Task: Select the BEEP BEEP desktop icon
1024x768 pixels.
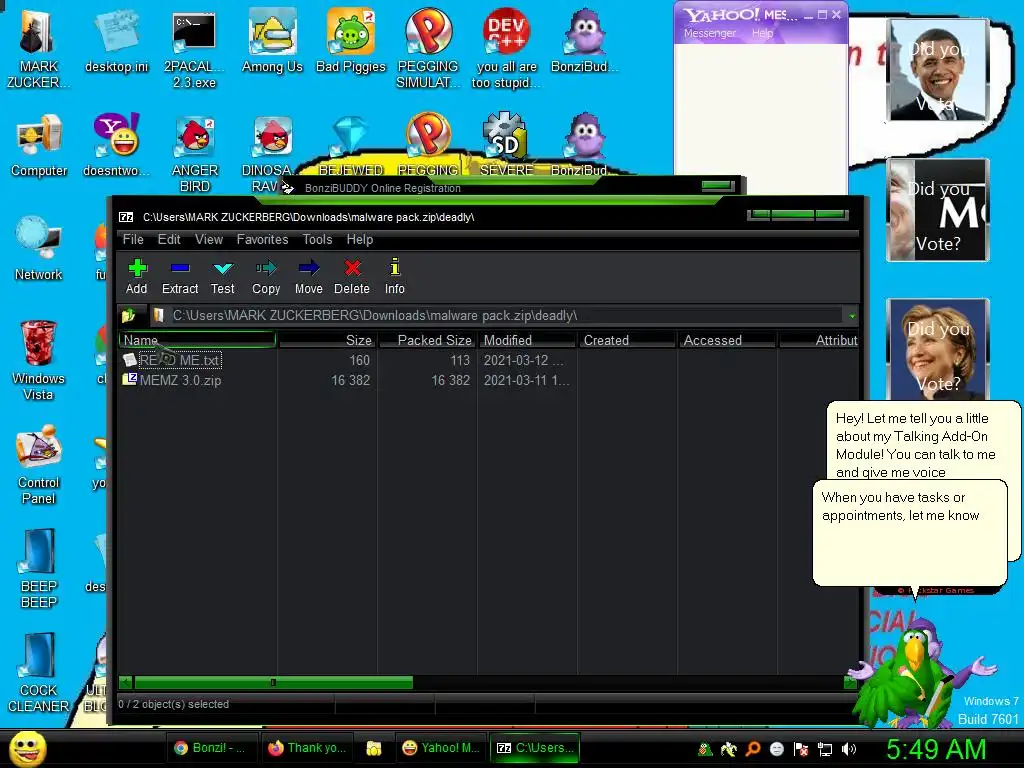Action: (x=39, y=568)
